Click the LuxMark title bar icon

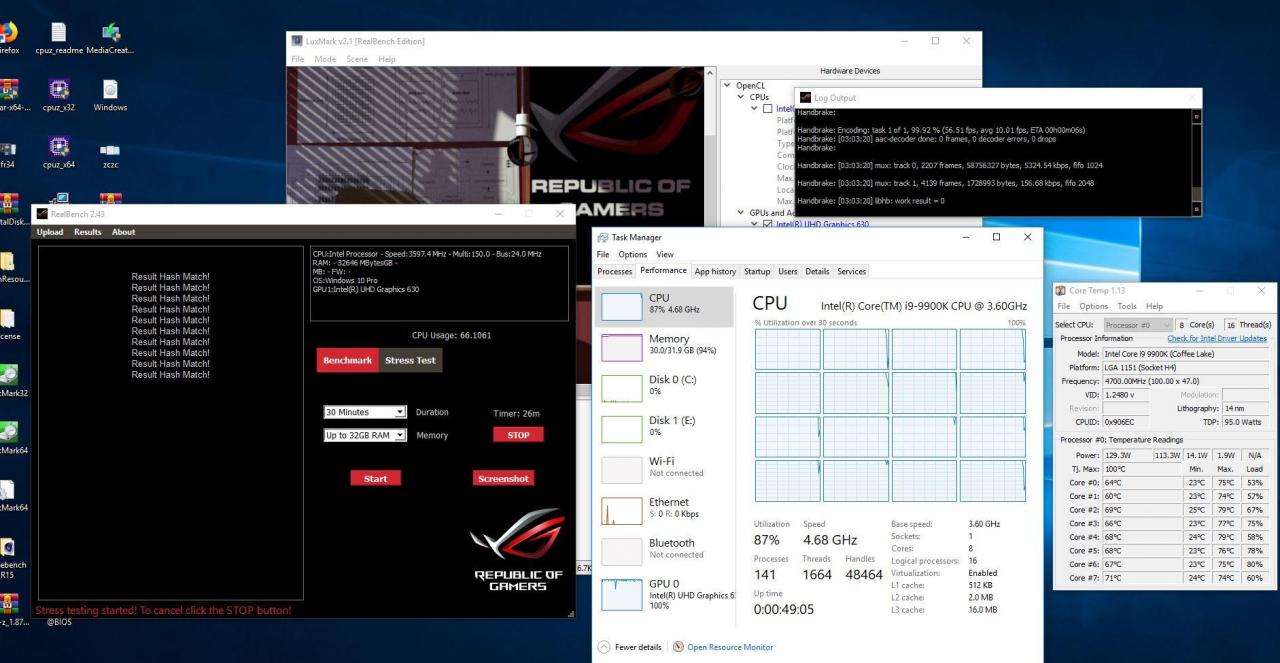(x=297, y=41)
